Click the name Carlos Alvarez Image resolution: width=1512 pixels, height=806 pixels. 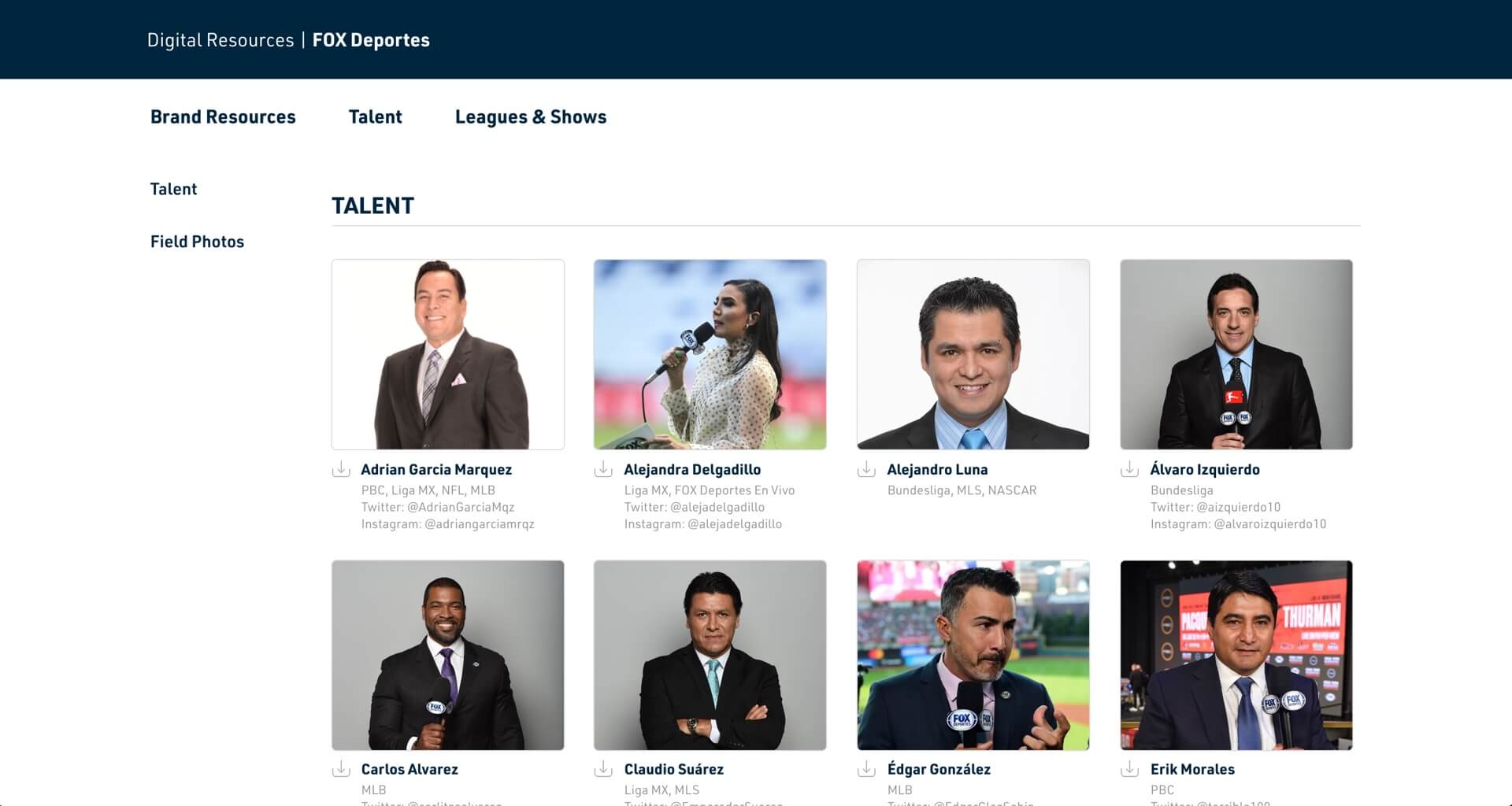[x=409, y=769]
